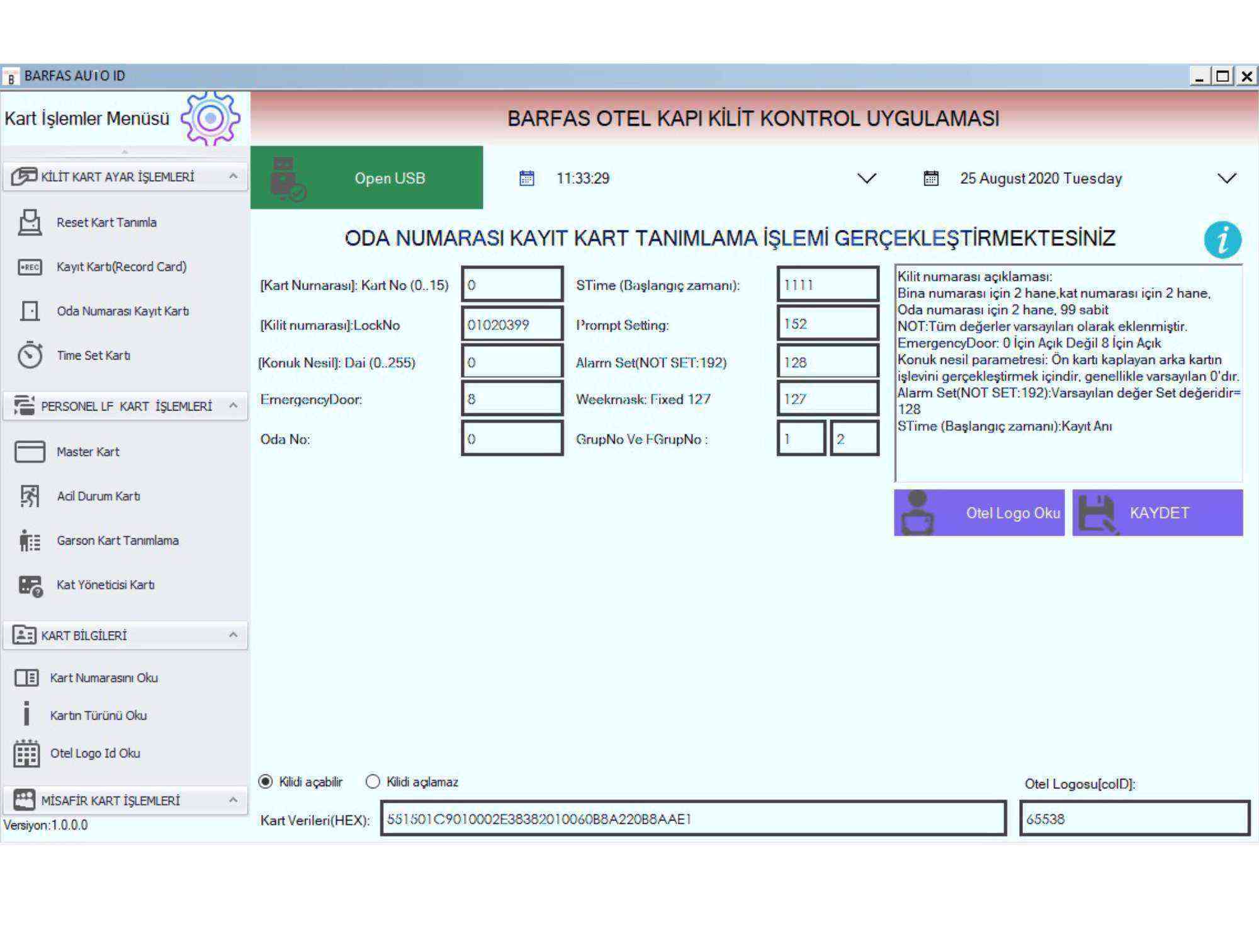Image resolution: width=1259 pixels, height=952 pixels.
Task: Click the calendar icon next to the time
Action: coord(527,178)
